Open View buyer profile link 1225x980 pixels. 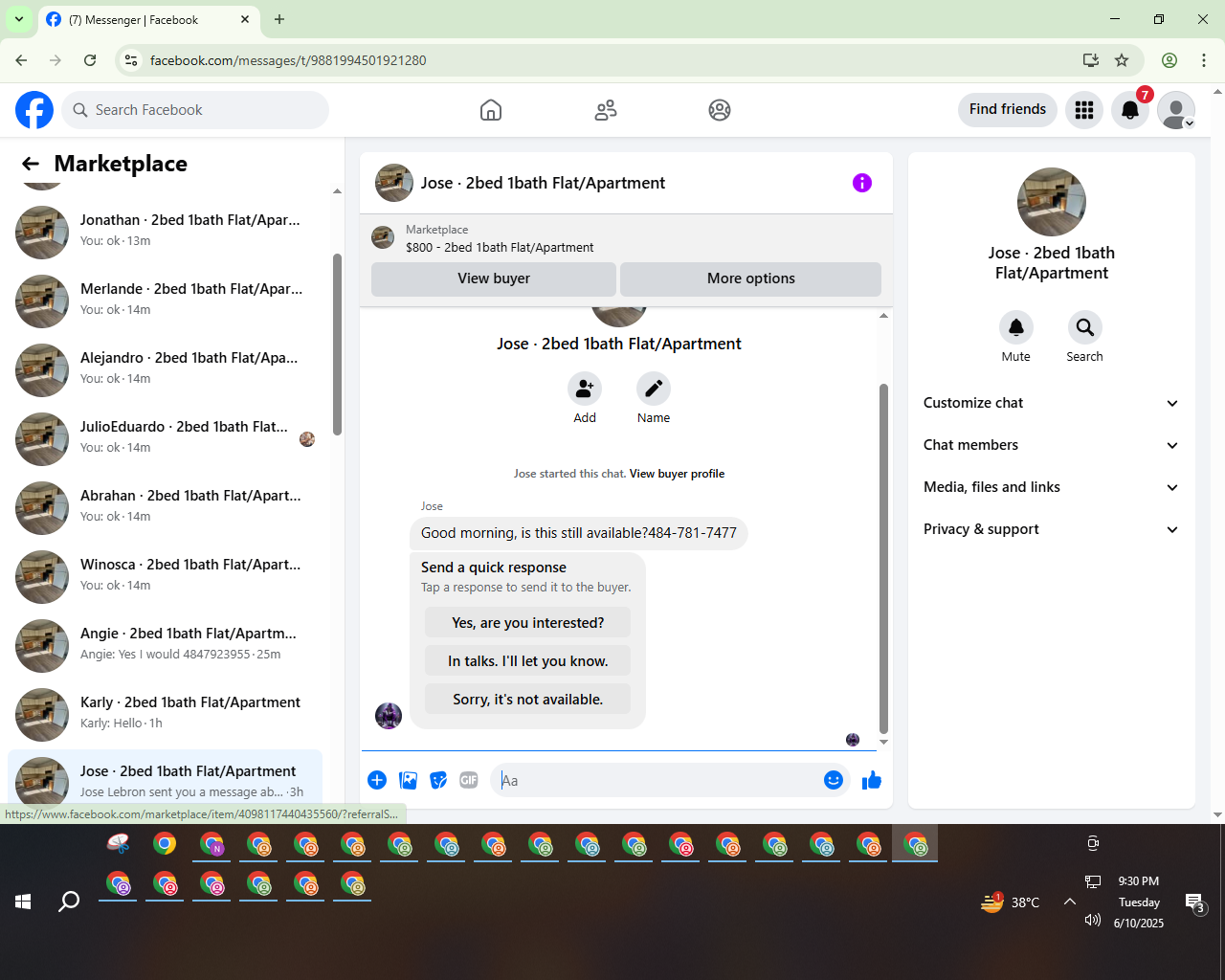[677, 474]
